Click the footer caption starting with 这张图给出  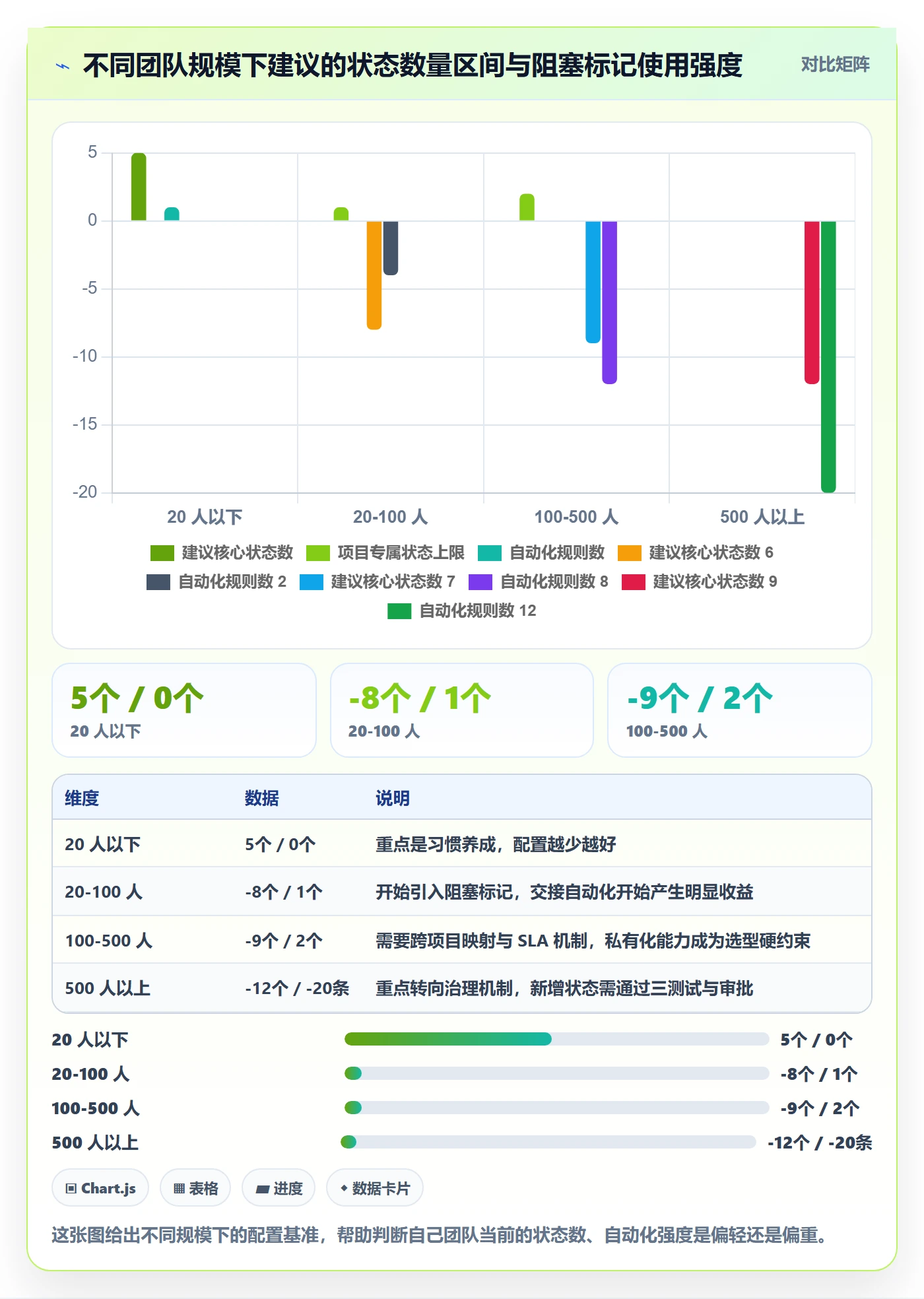click(x=441, y=1235)
